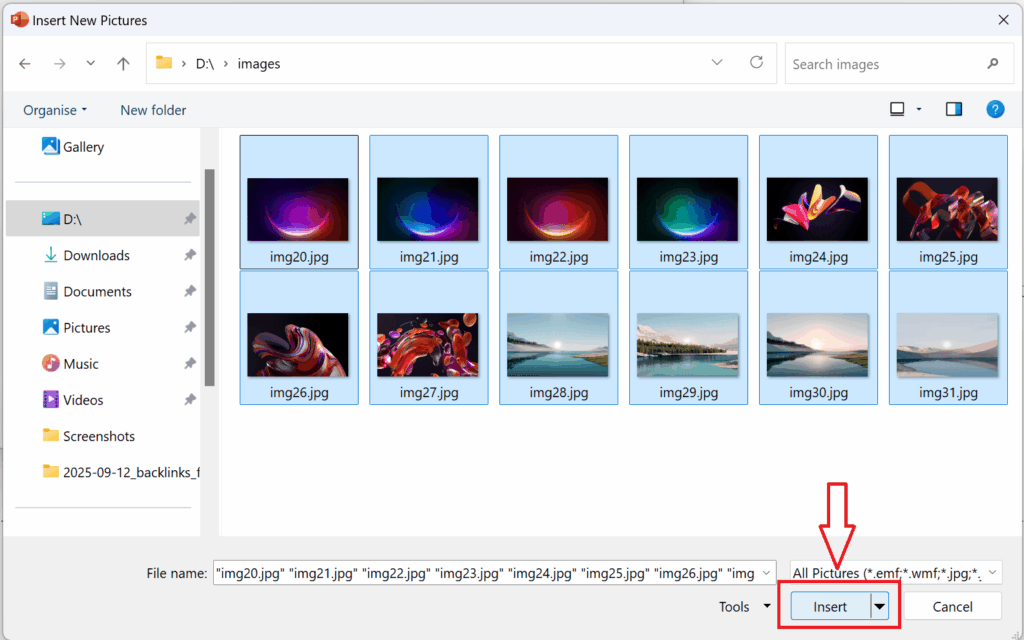Create a New folder
The height and width of the screenshot is (640, 1024).
click(x=152, y=109)
